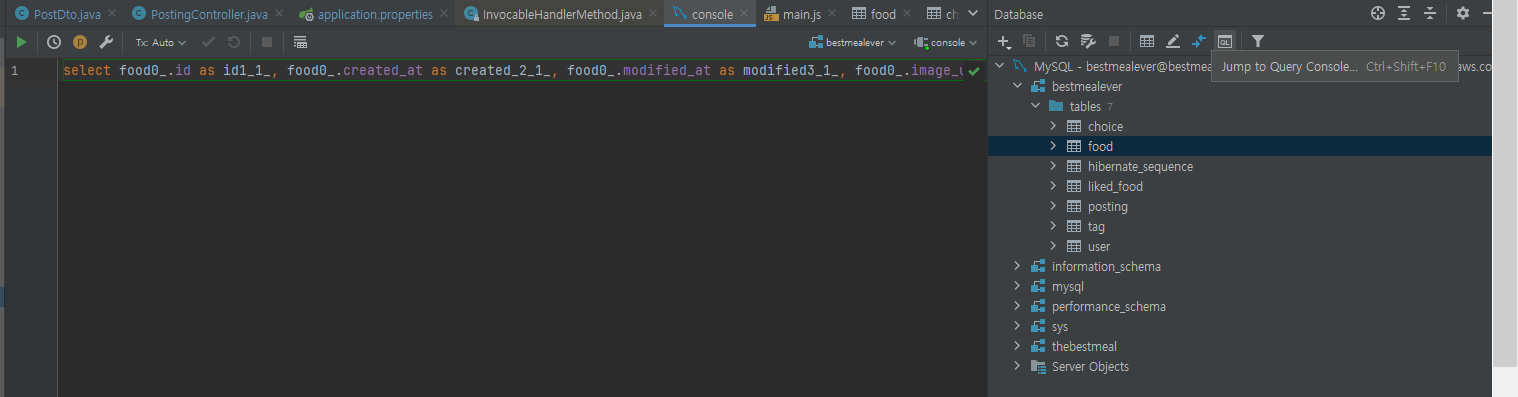Viewport: 1518px width, 397px height.
Task: Expand the performance_schema schema
Action: (x=1018, y=307)
